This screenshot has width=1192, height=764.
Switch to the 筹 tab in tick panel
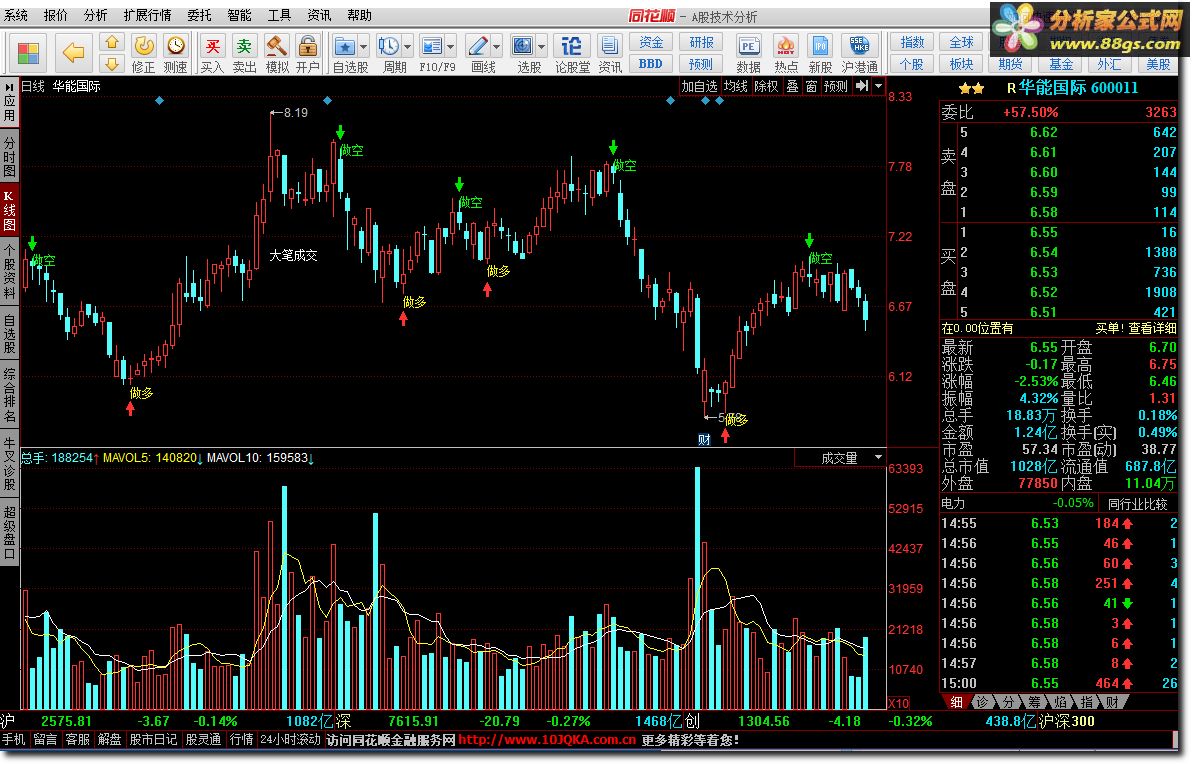click(x=1035, y=702)
